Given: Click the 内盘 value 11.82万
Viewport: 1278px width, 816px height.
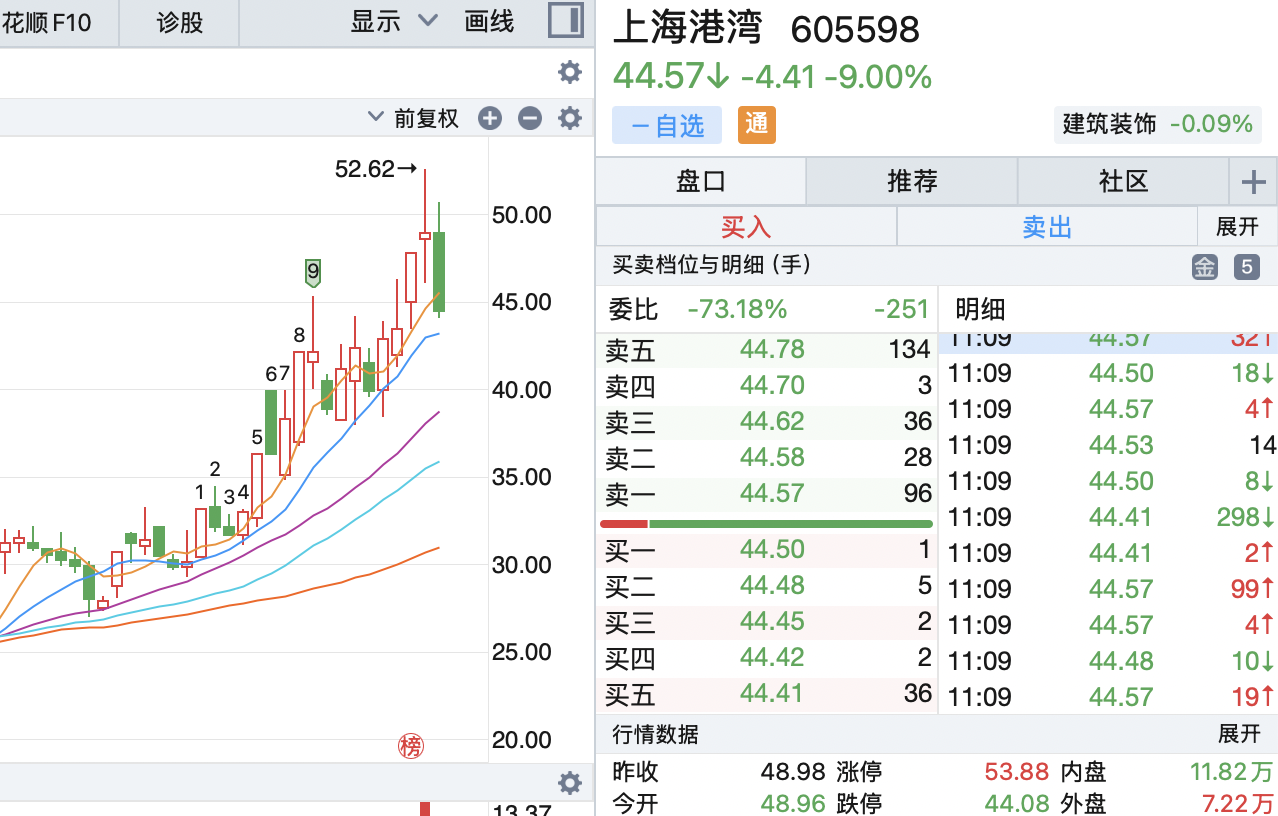Looking at the screenshot, I should click(x=1231, y=772).
